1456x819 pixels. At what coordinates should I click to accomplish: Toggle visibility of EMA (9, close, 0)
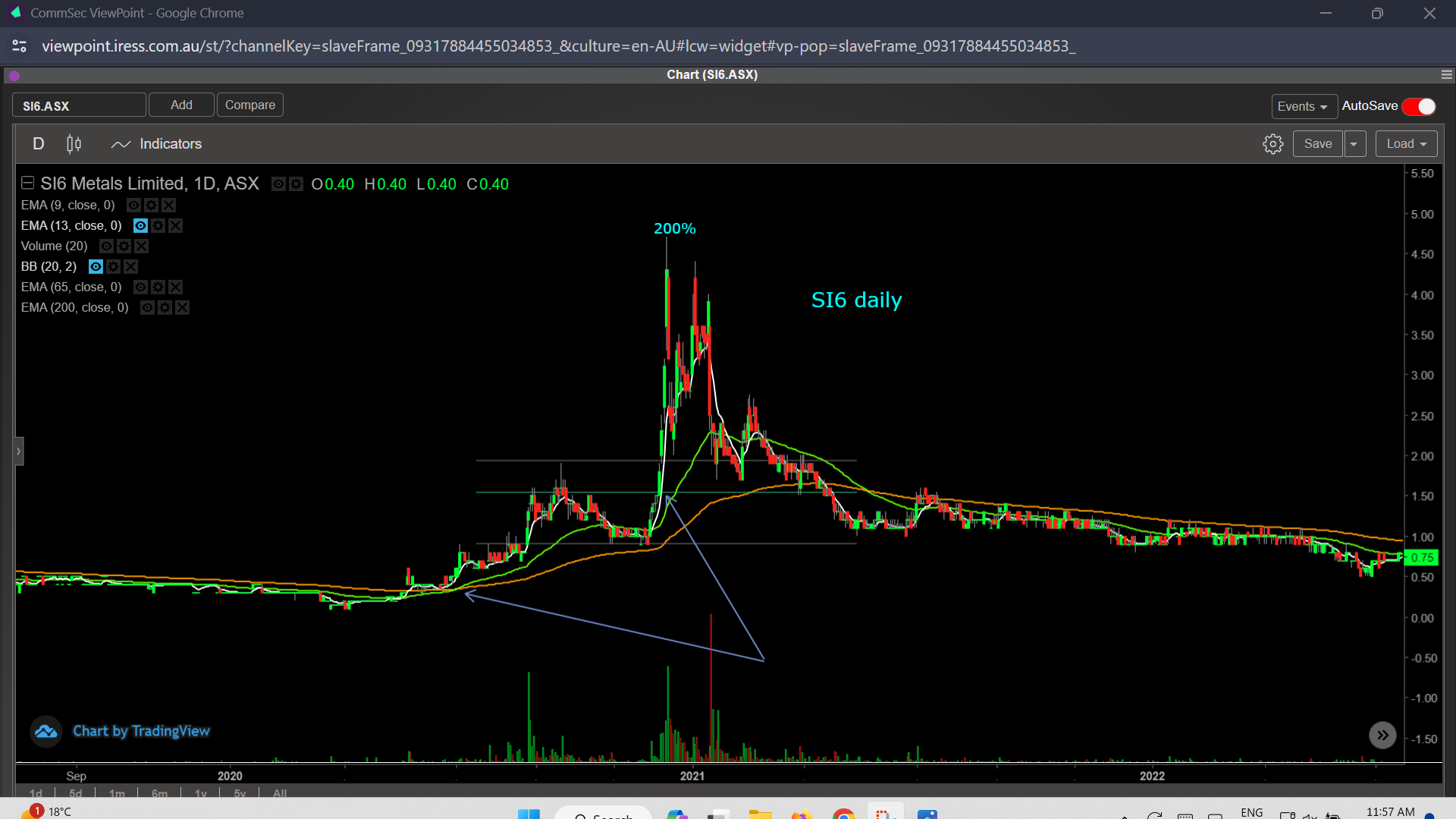tap(133, 206)
